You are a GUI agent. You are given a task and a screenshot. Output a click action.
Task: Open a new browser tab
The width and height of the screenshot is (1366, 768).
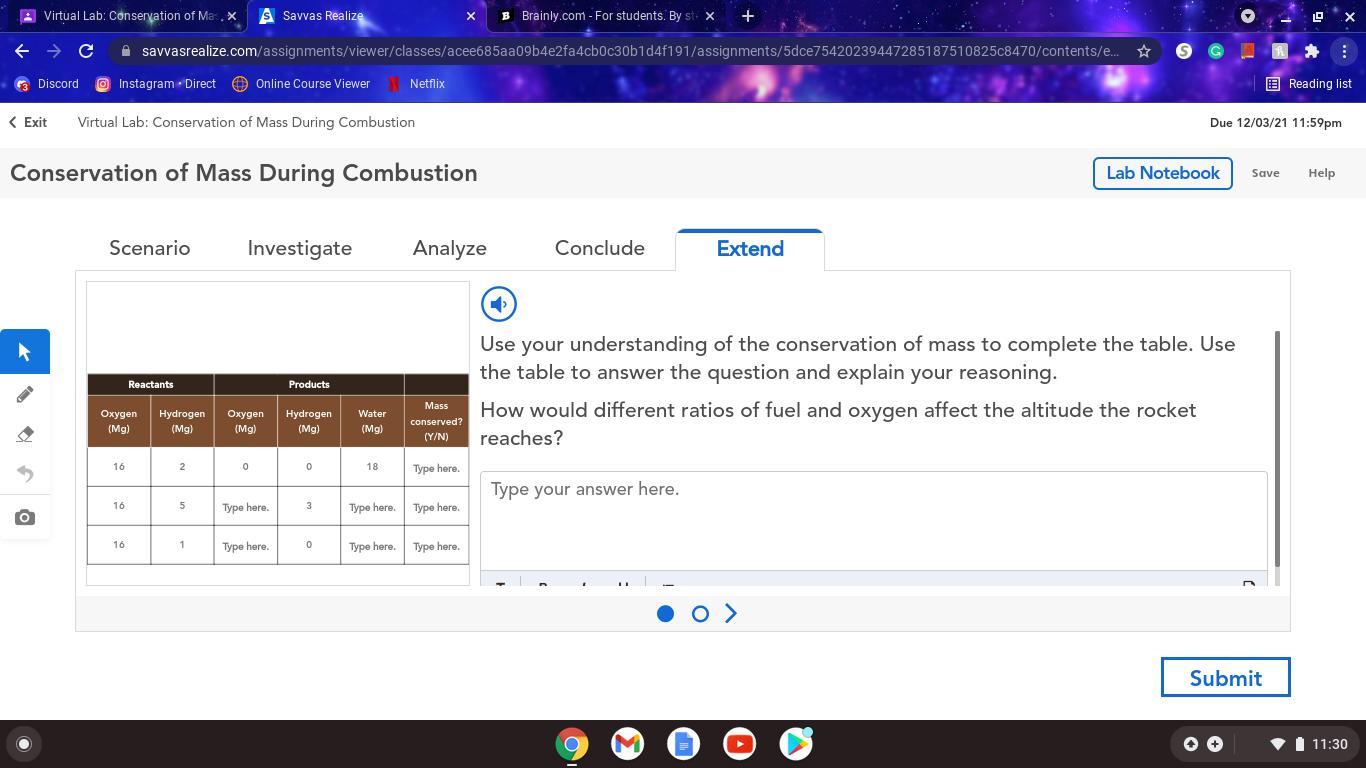[748, 16]
